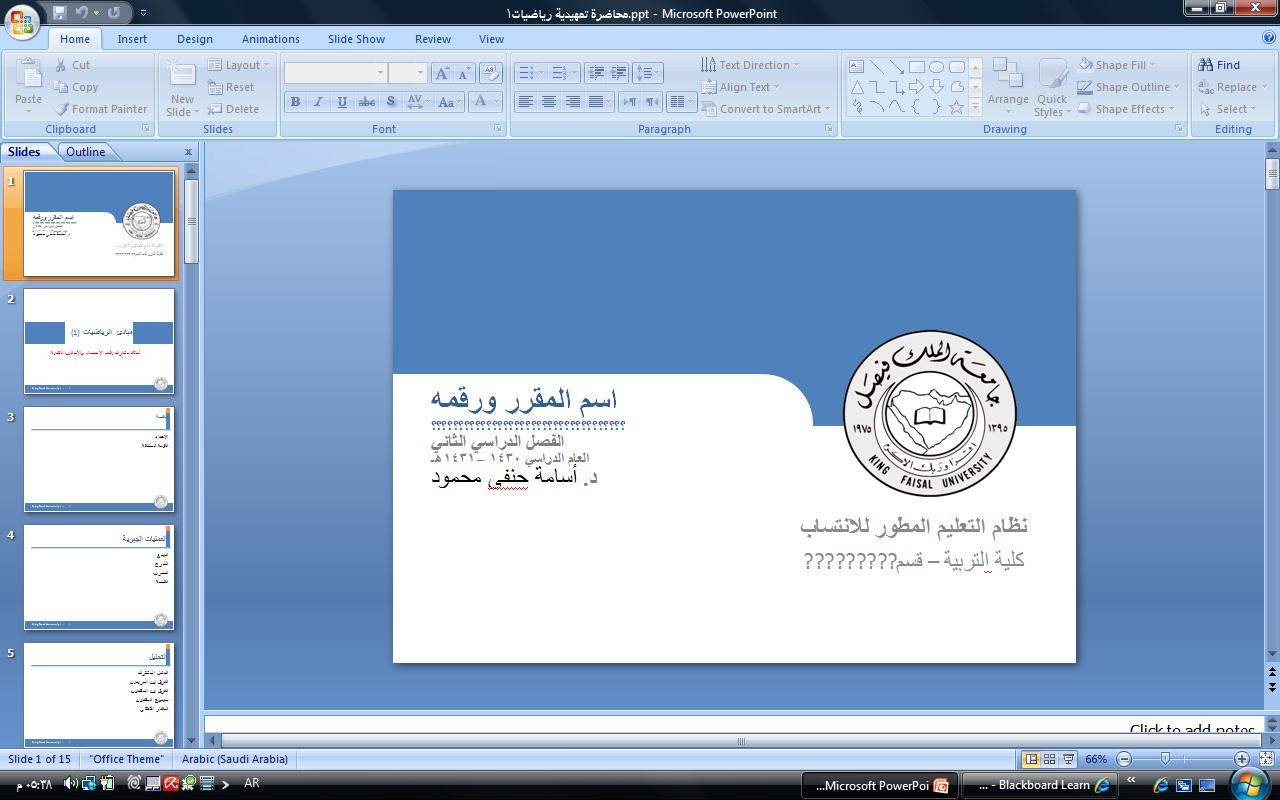The height and width of the screenshot is (800, 1280).
Task: Select the Text Box shape
Action: [x=857, y=67]
